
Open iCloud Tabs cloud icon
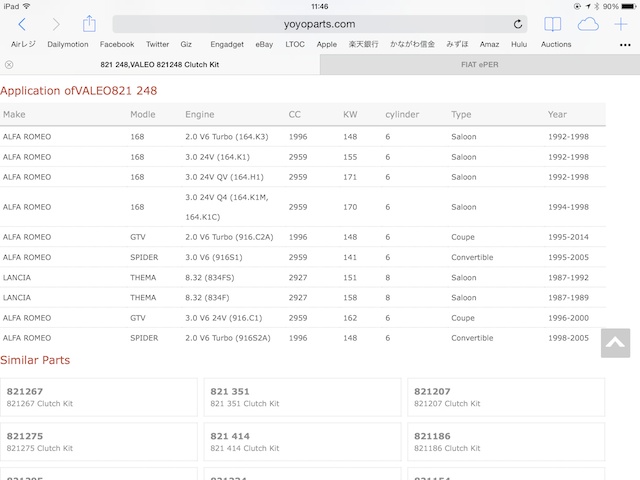[x=588, y=24]
